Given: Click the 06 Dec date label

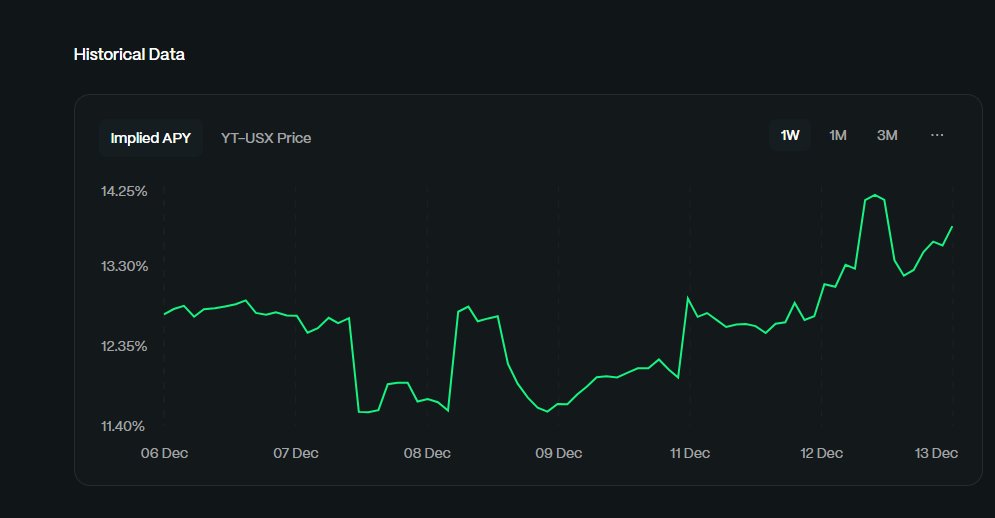Looking at the screenshot, I should tap(164, 453).
